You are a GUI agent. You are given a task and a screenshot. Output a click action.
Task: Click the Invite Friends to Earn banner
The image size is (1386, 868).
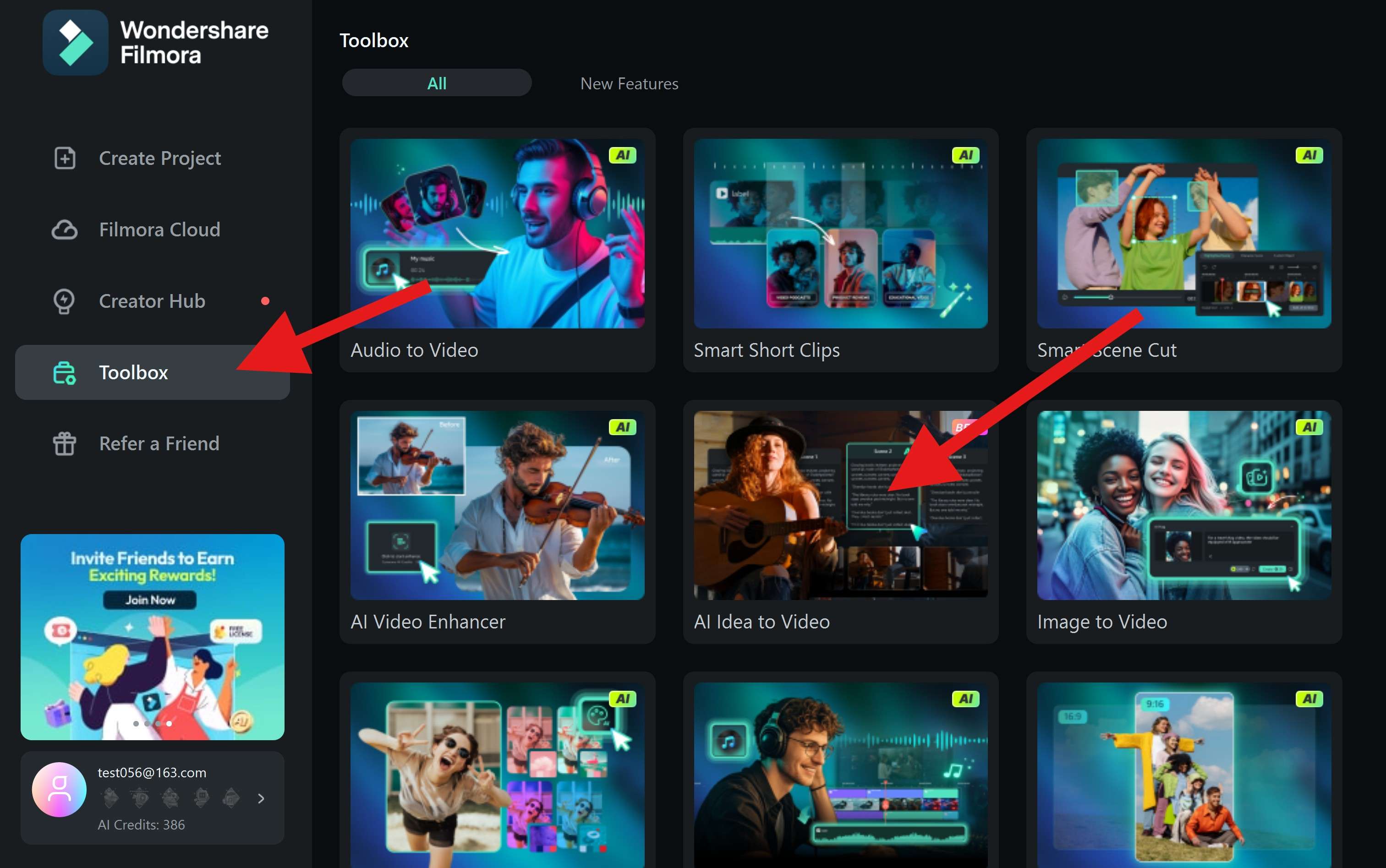pyautogui.click(x=152, y=637)
